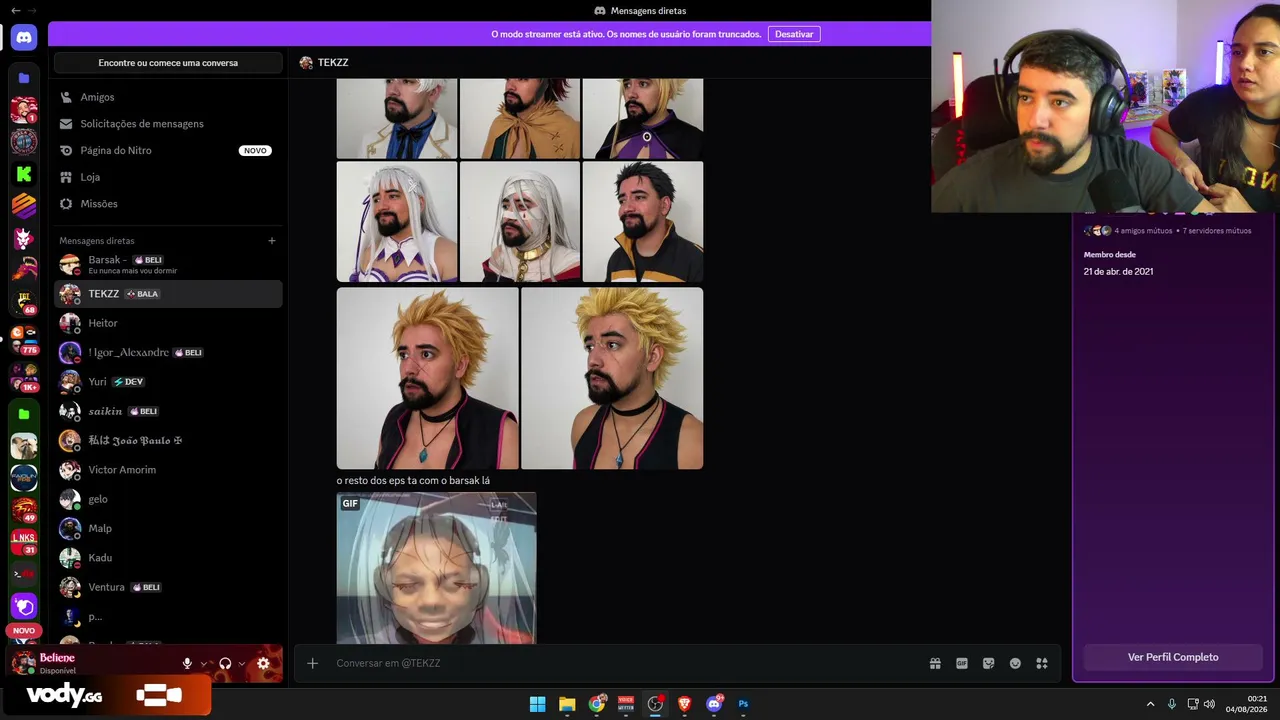This screenshot has height=720, width=1280.
Task: Click the taskbar microphone tray icon
Action: tap(1172, 704)
